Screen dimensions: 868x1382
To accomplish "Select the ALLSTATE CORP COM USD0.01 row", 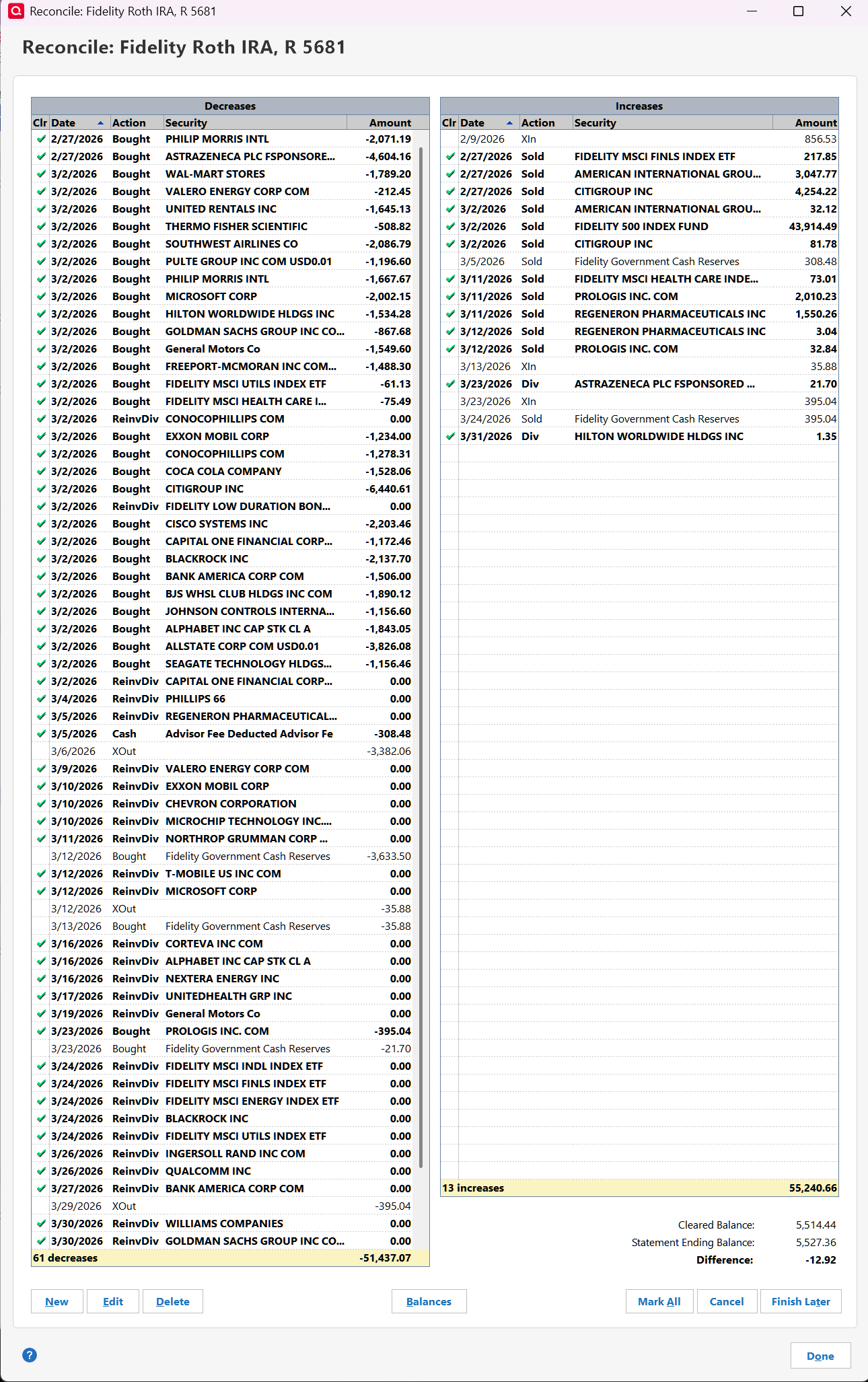I will coord(223,646).
